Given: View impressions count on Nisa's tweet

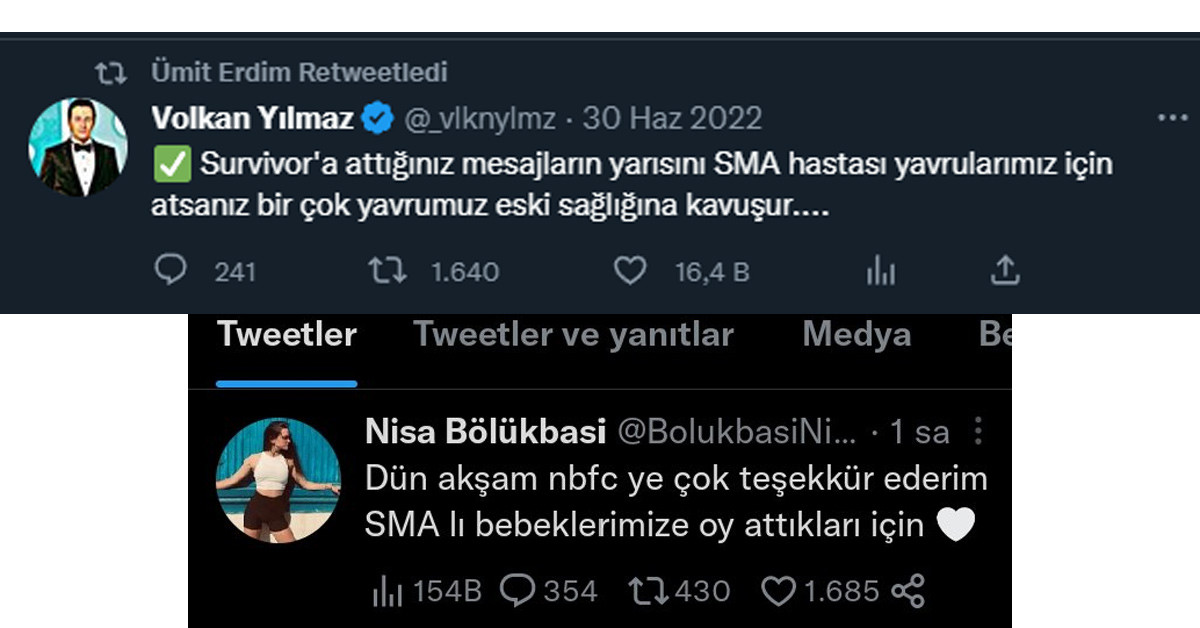Looking at the screenshot, I should coord(389,590).
